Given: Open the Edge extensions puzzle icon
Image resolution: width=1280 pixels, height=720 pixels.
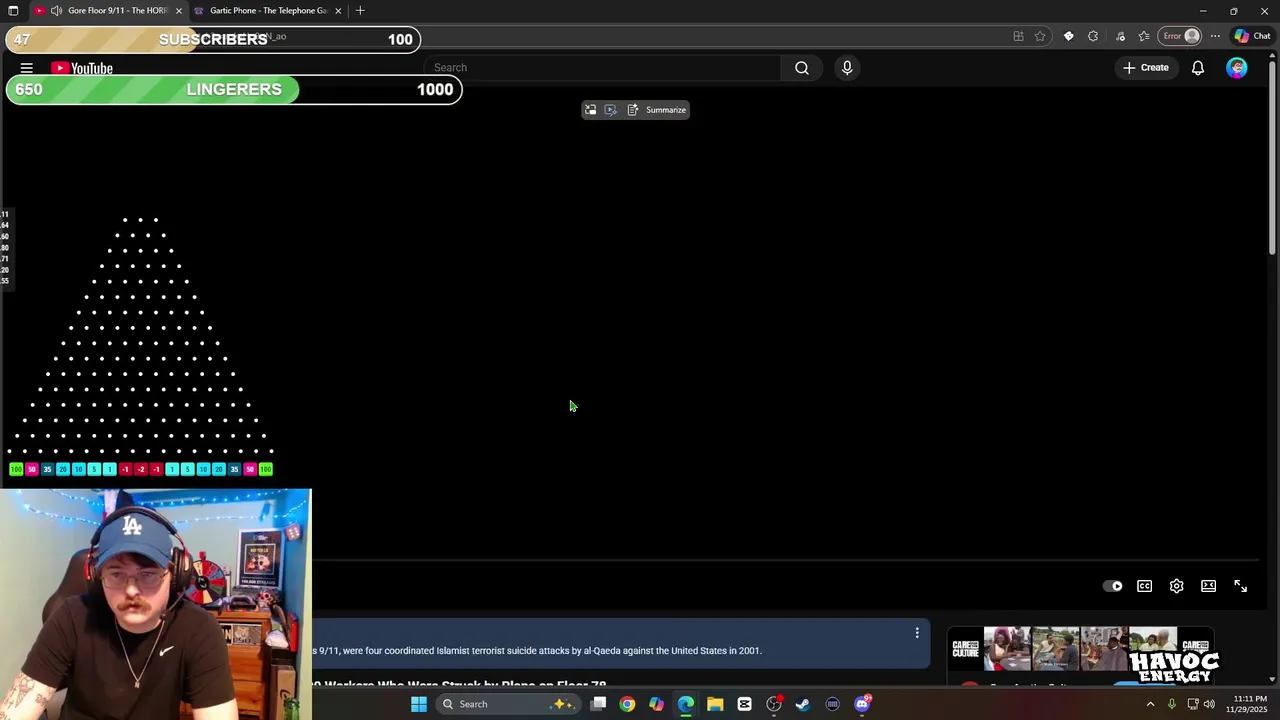Looking at the screenshot, I should pos(1093,36).
